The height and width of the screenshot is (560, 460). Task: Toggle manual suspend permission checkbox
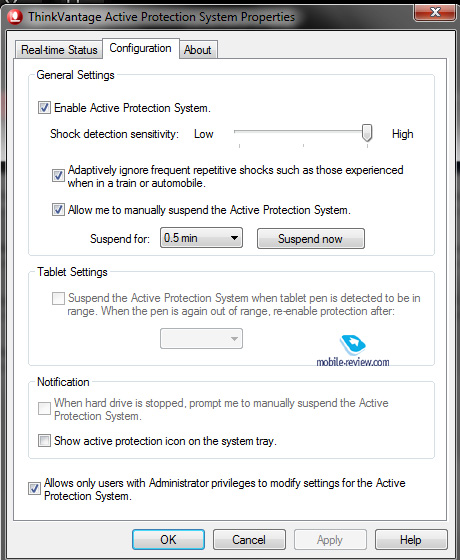(x=58, y=210)
